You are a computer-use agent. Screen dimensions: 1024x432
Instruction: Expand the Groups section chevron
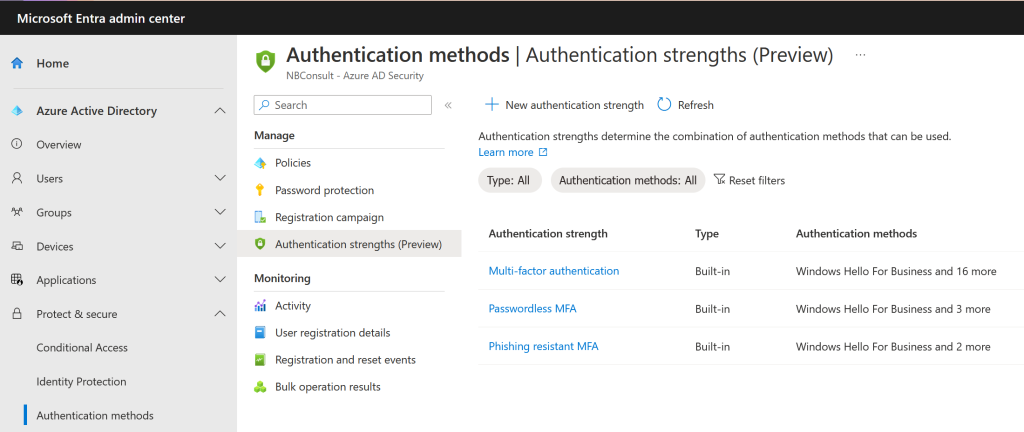pos(220,212)
